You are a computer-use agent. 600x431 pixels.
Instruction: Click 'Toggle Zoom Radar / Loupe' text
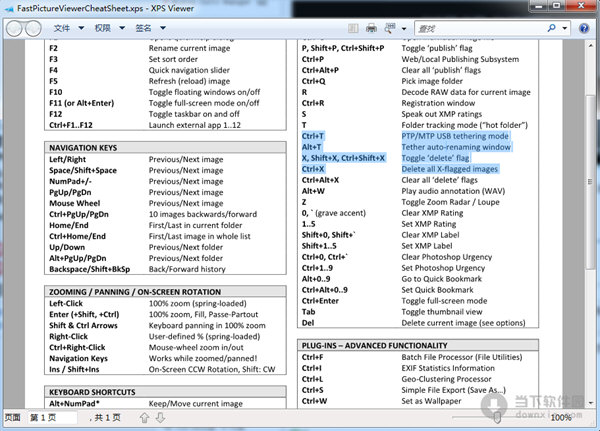tap(450, 202)
